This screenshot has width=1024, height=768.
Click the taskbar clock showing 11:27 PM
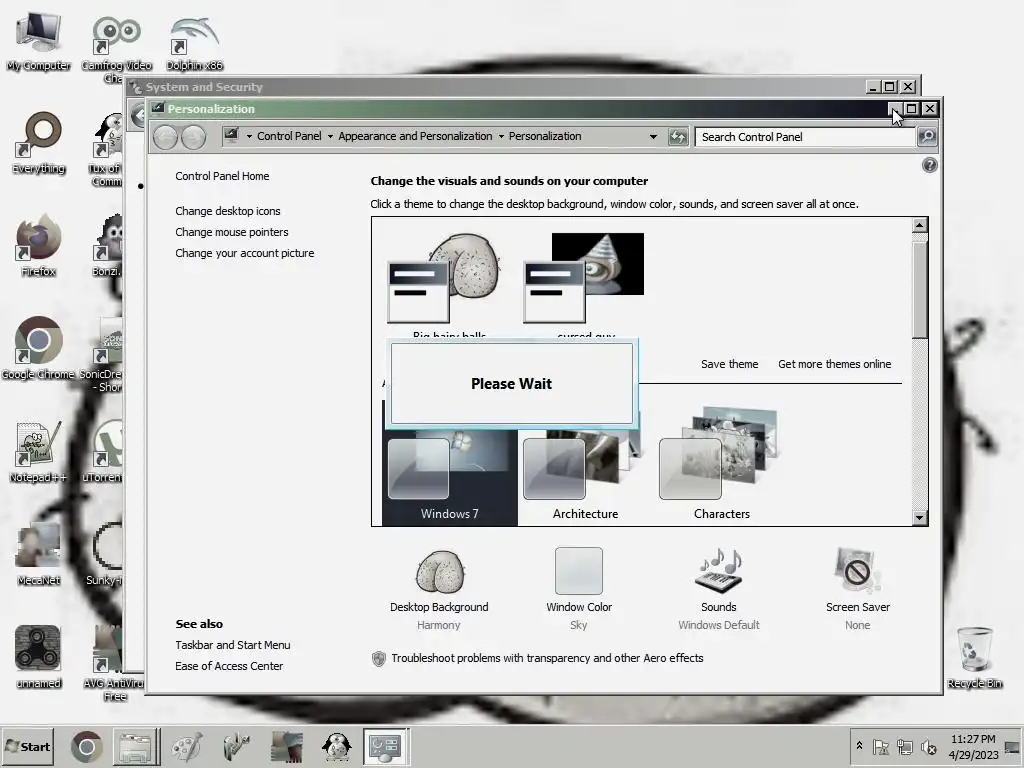973,746
